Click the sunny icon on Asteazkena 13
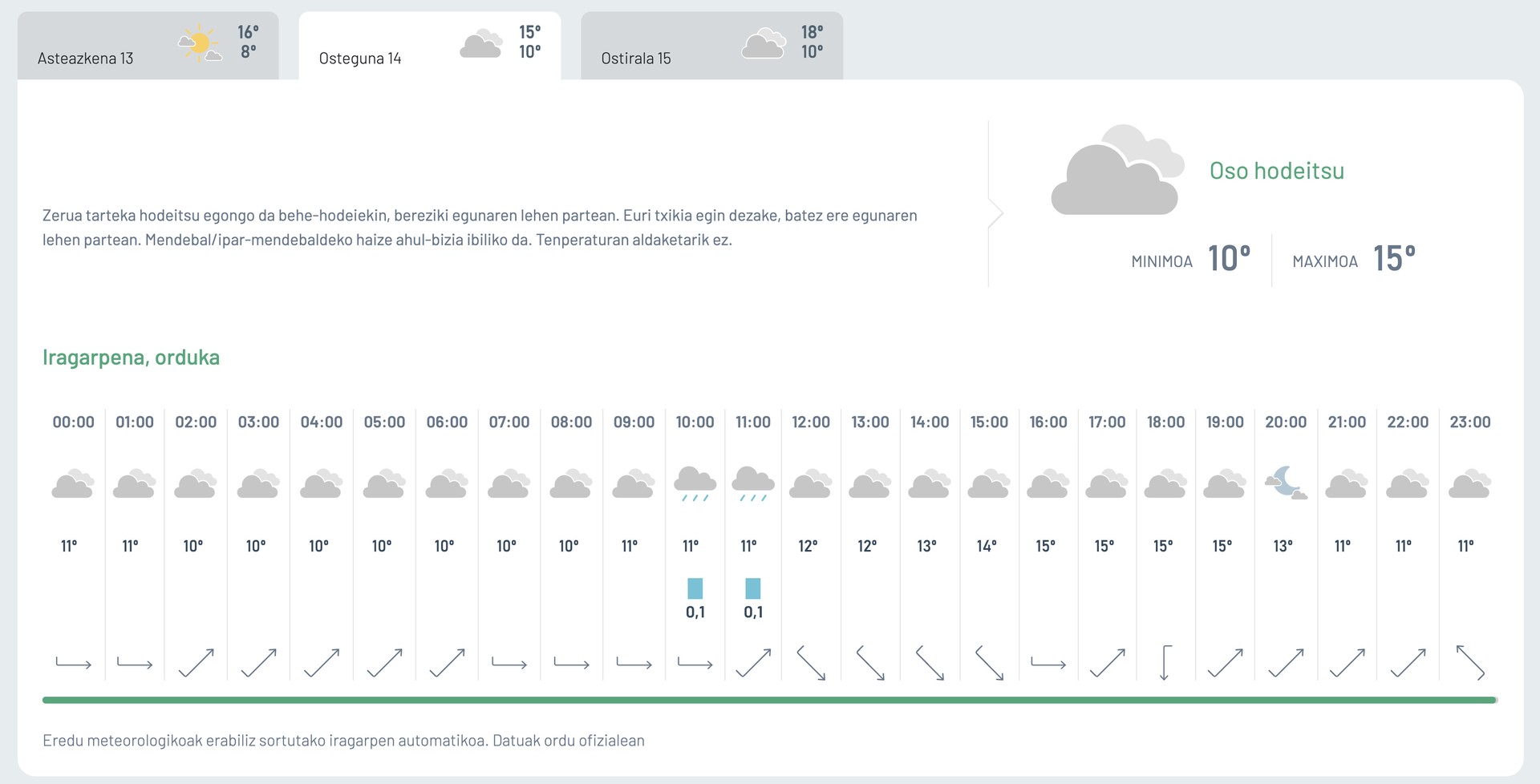1540x784 pixels. coord(199,43)
